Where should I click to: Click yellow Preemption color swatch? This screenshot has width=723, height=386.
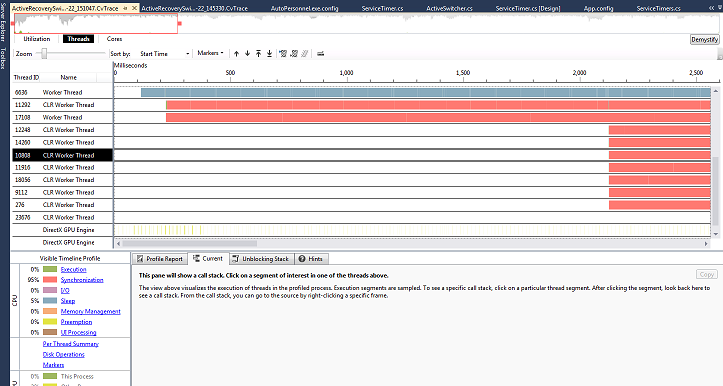[50, 322]
